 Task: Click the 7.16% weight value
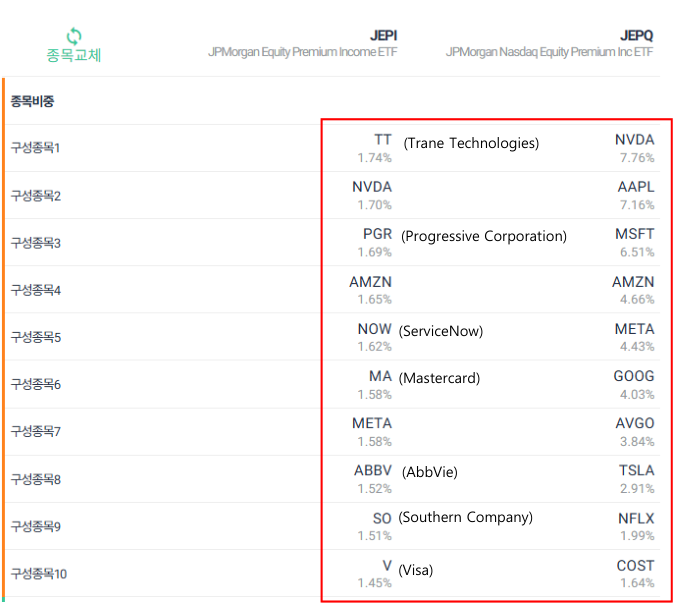(x=637, y=205)
